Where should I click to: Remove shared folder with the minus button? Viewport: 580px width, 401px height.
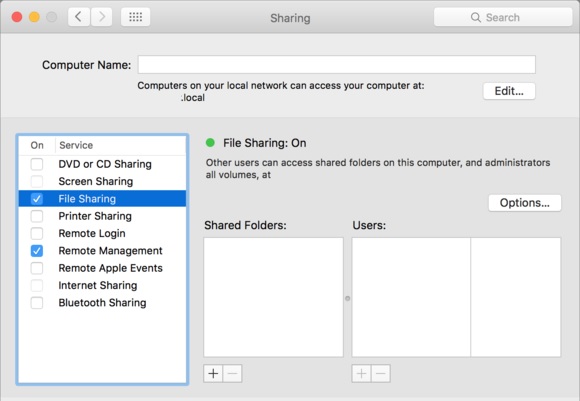233,374
